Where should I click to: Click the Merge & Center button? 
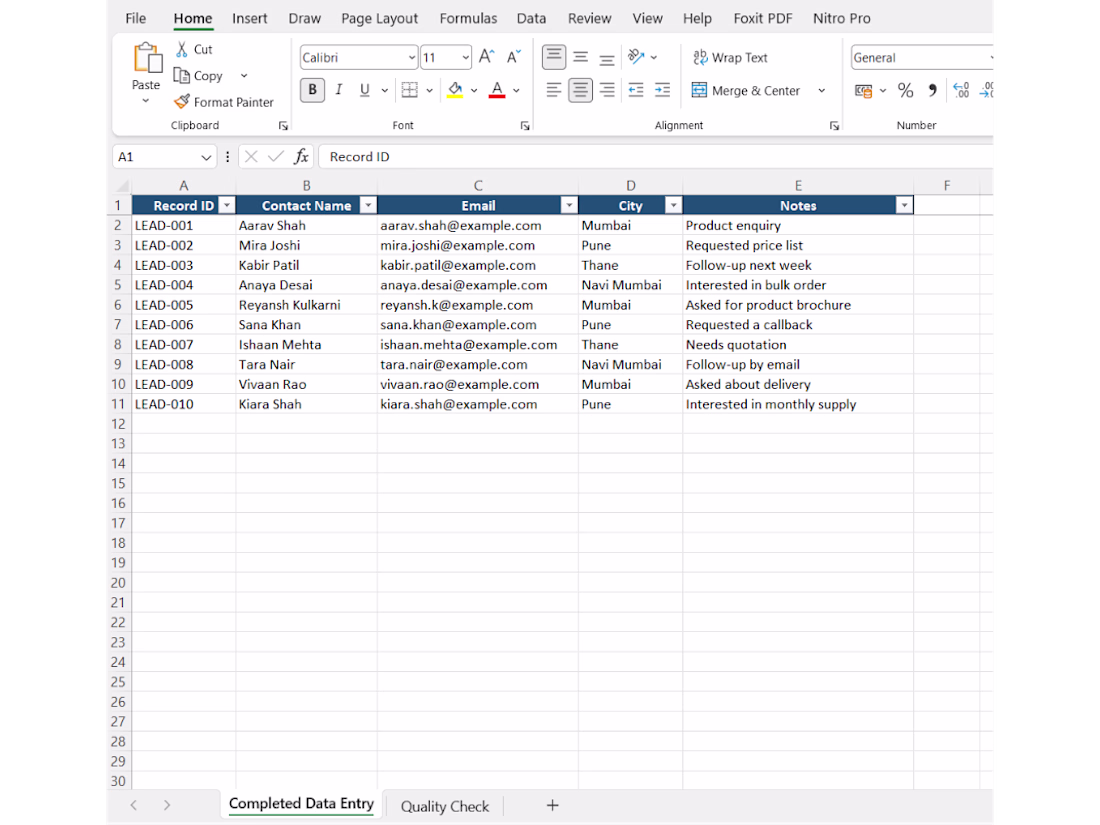pos(746,90)
